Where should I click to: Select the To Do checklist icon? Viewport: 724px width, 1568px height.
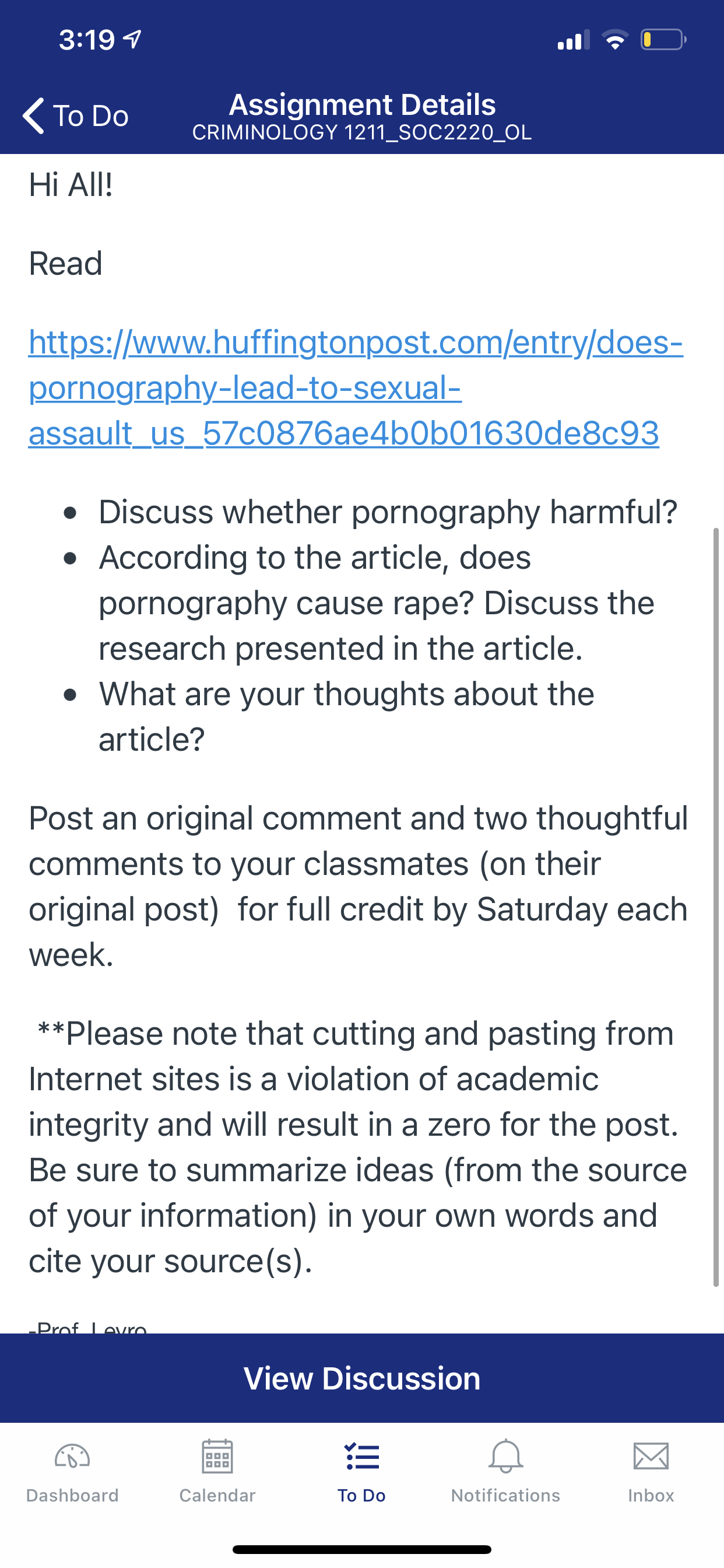click(x=362, y=1457)
